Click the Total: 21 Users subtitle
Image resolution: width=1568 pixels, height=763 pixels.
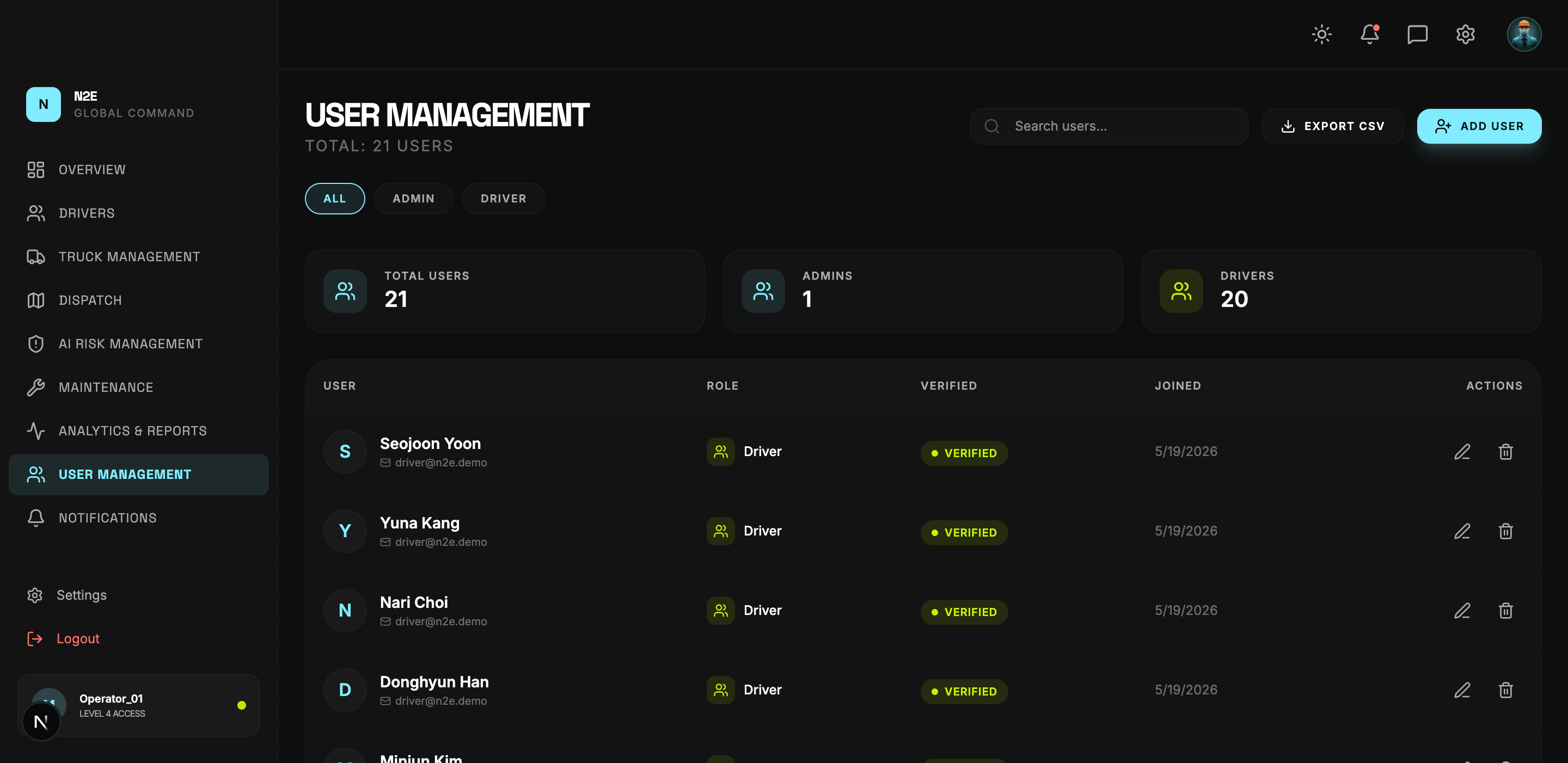pyautogui.click(x=379, y=146)
